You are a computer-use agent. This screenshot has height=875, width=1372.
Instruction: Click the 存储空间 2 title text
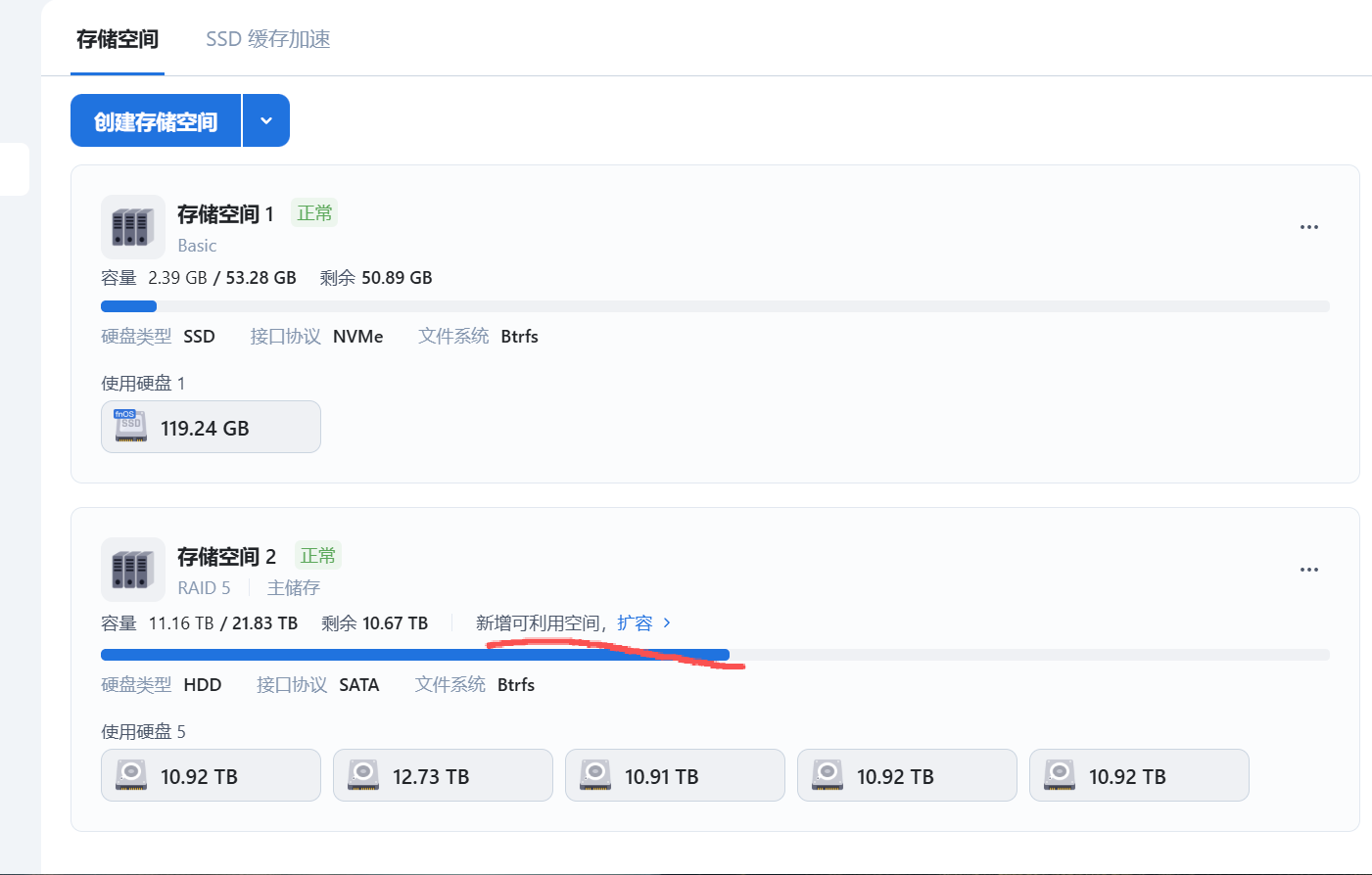pyautogui.click(x=226, y=557)
